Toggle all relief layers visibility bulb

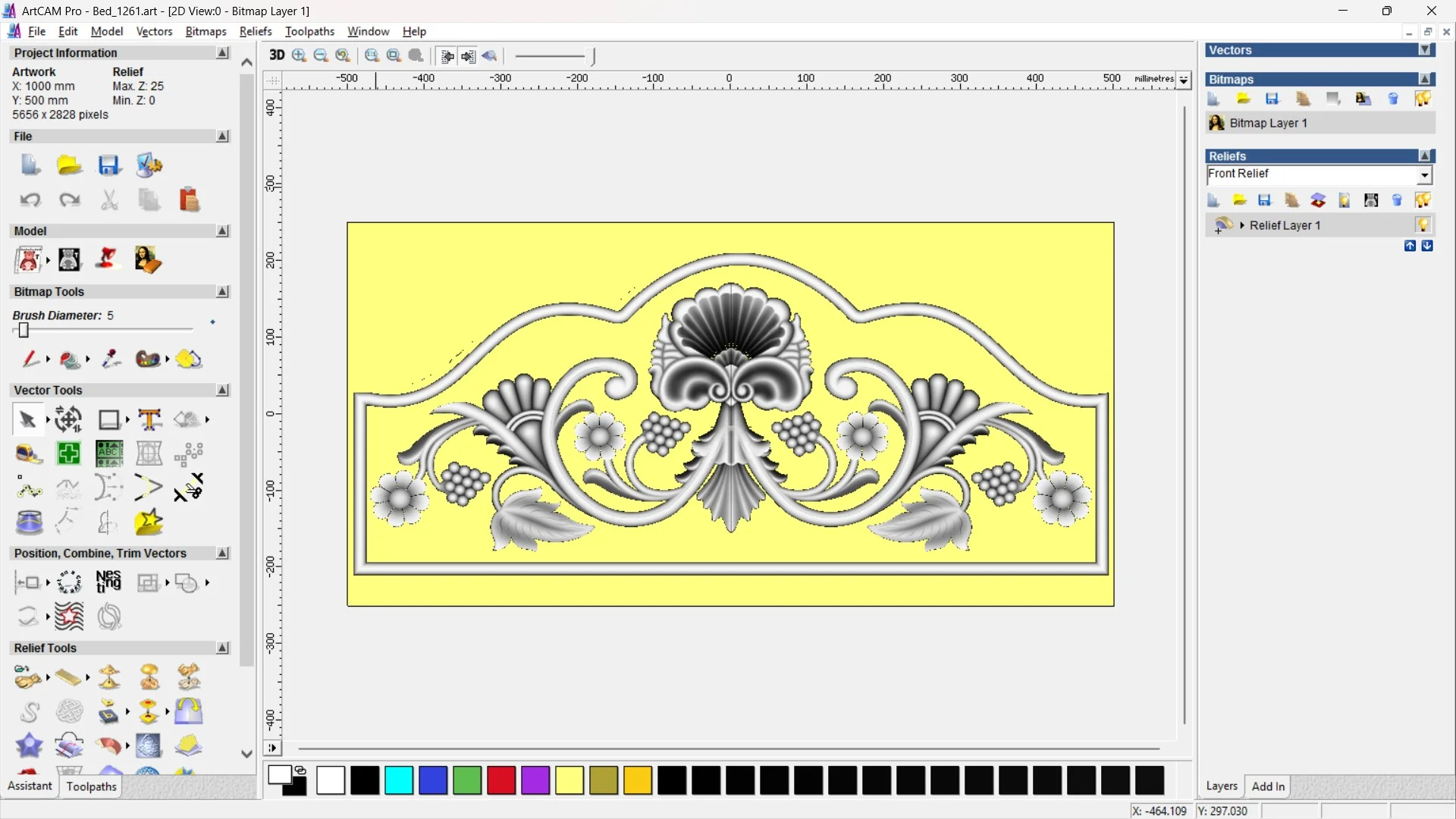pyautogui.click(x=1423, y=200)
